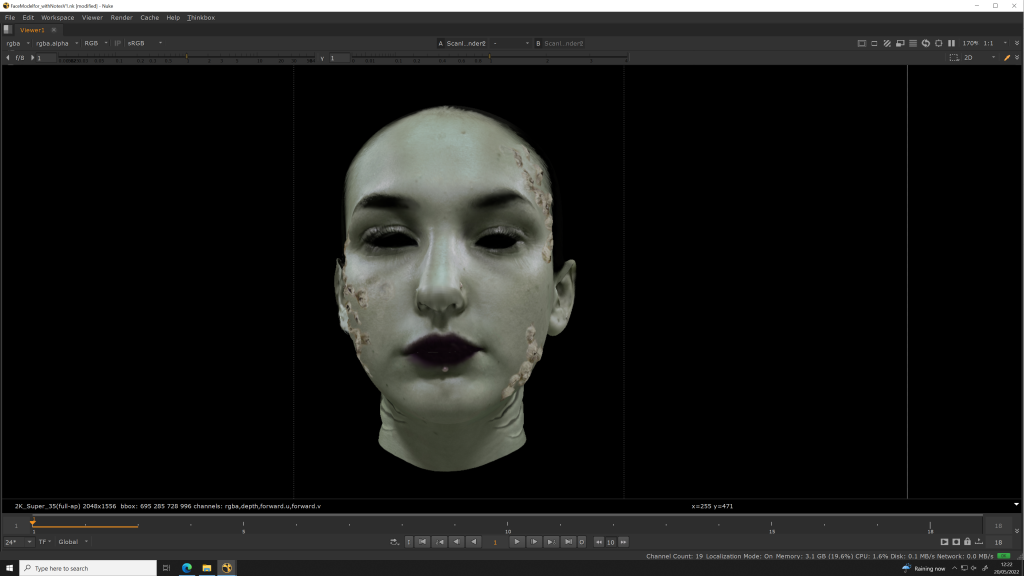Open the 170% zoom level menu
Screen dimensions: 1024x576
(970, 43)
